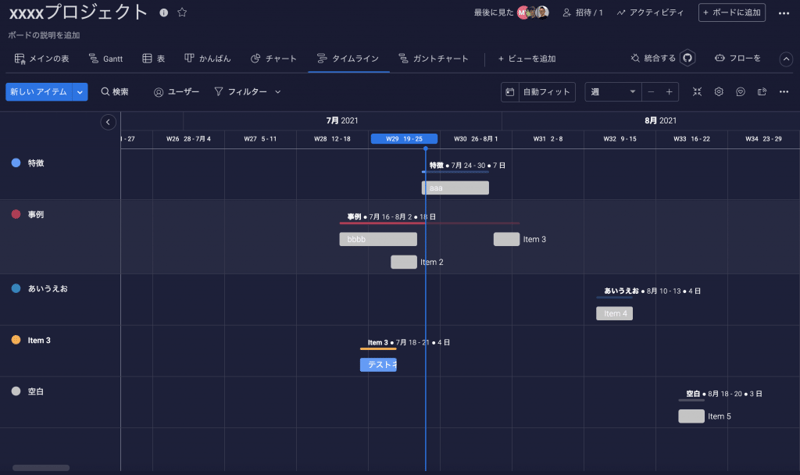Click the 事例 group red color dot

click(15, 214)
